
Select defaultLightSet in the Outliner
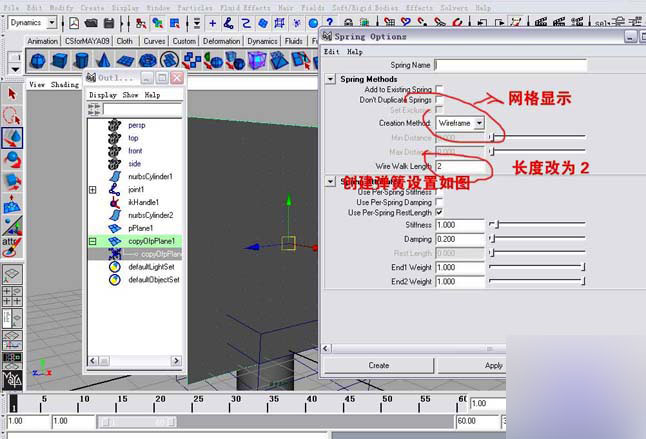[151, 267]
